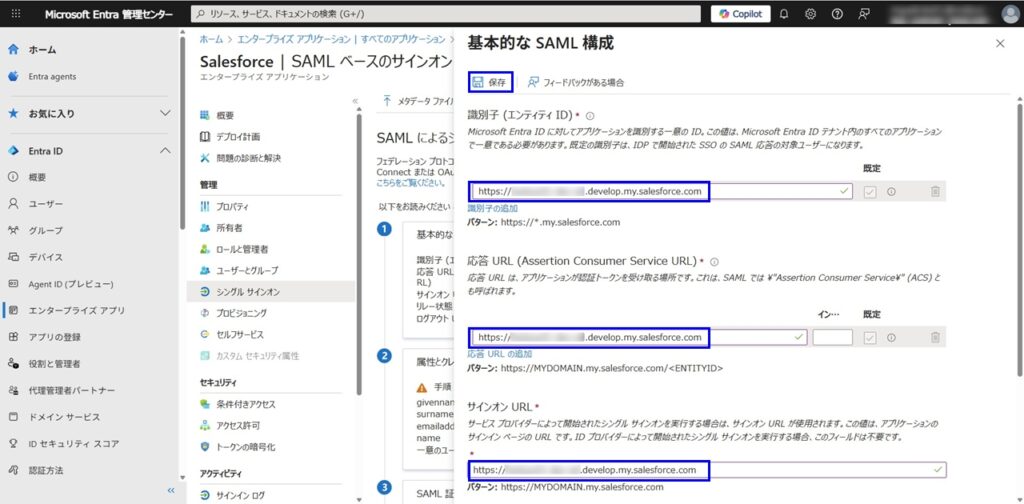Click the Save (保存) button
Viewport: 1024px width, 504px height.
tap(490, 82)
